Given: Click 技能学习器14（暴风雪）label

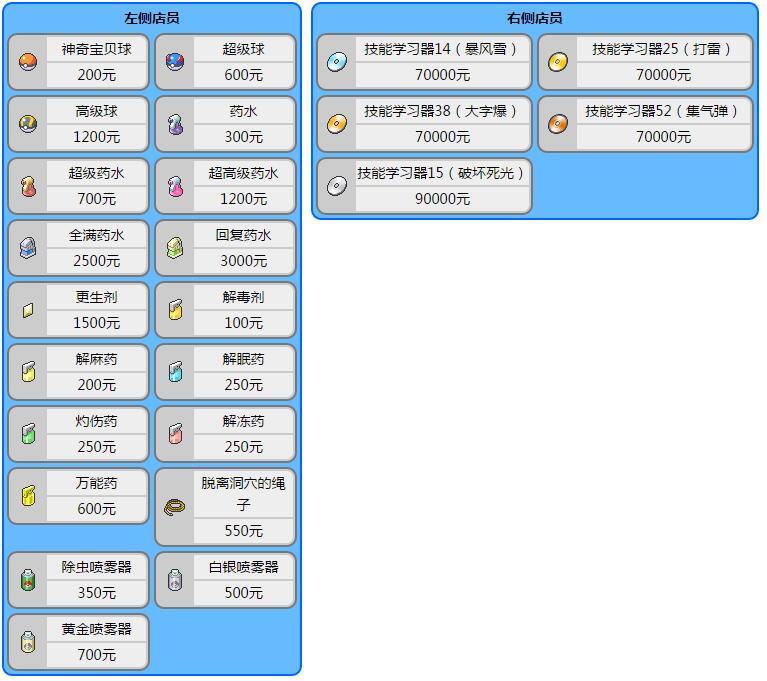Looking at the screenshot, I should pyautogui.click(x=442, y=49).
